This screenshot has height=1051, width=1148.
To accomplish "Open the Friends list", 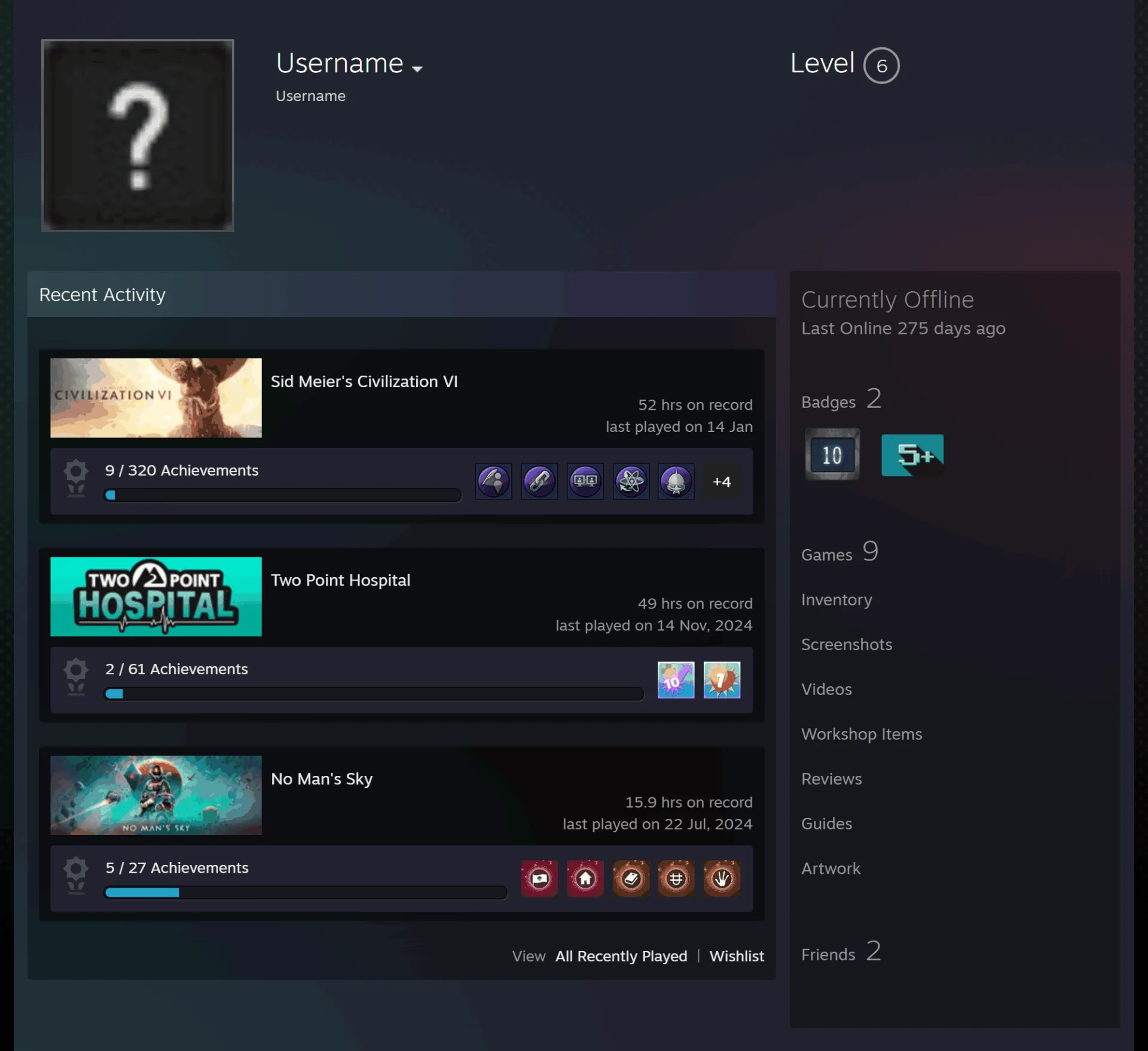I will [841, 952].
